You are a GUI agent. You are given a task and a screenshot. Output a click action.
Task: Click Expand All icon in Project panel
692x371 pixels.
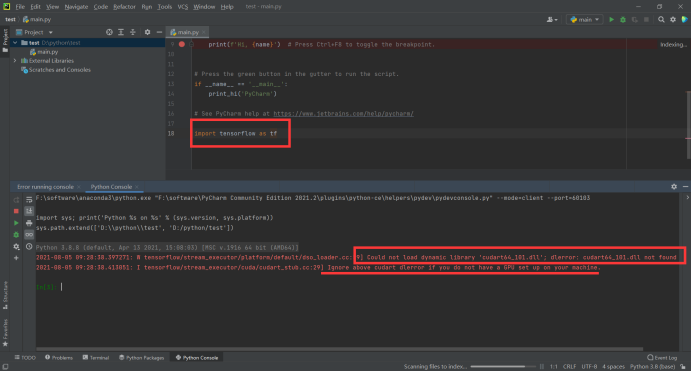pos(121,32)
